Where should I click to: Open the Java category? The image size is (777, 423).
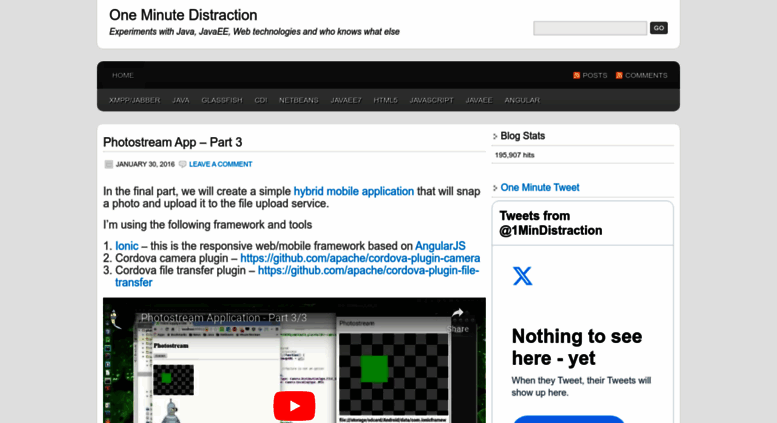click(x=180, y=100)
